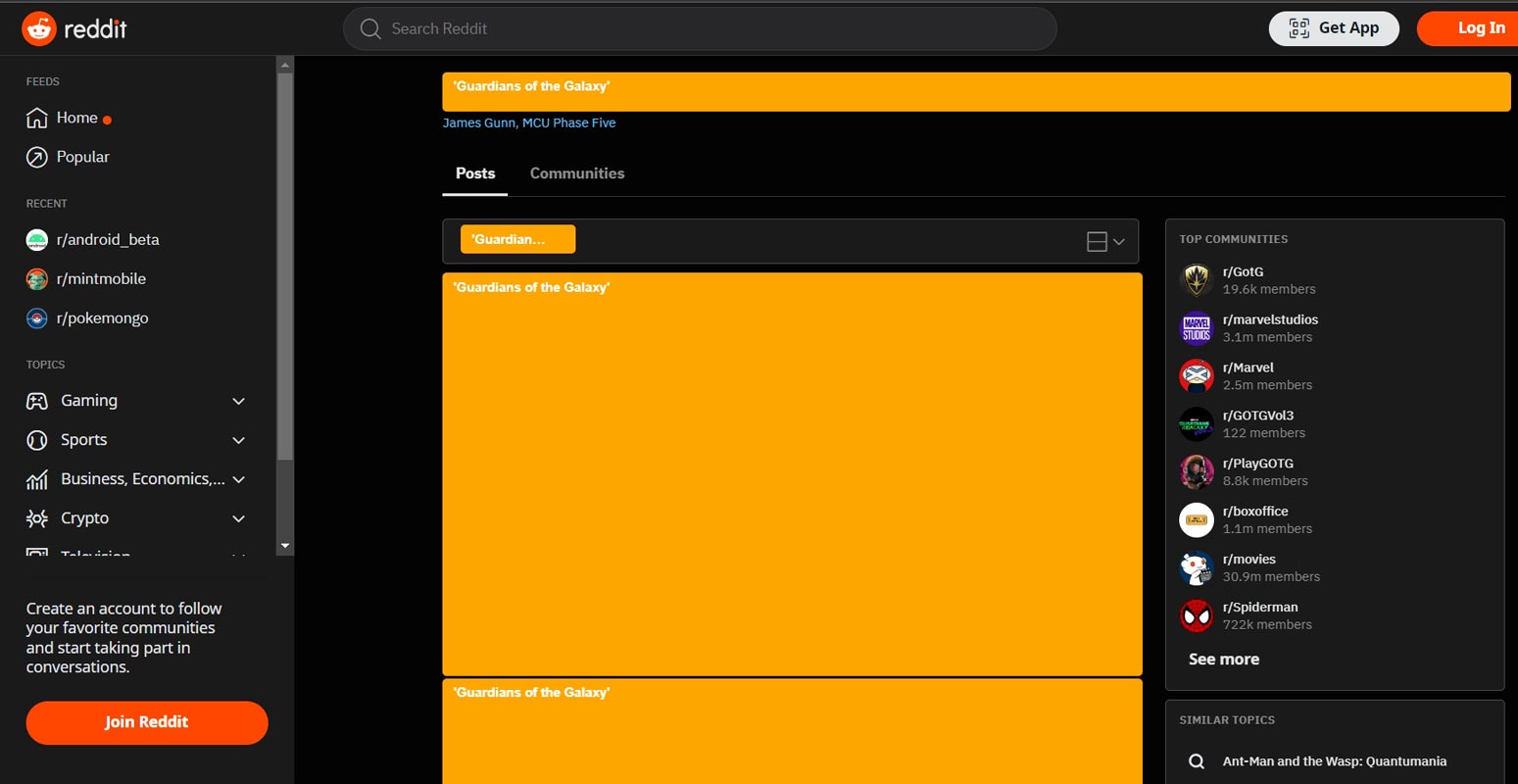Viewport: 1518px width, 784px height.
Task: Click the r/GotG community avatar
Action: click(1197, 280)
